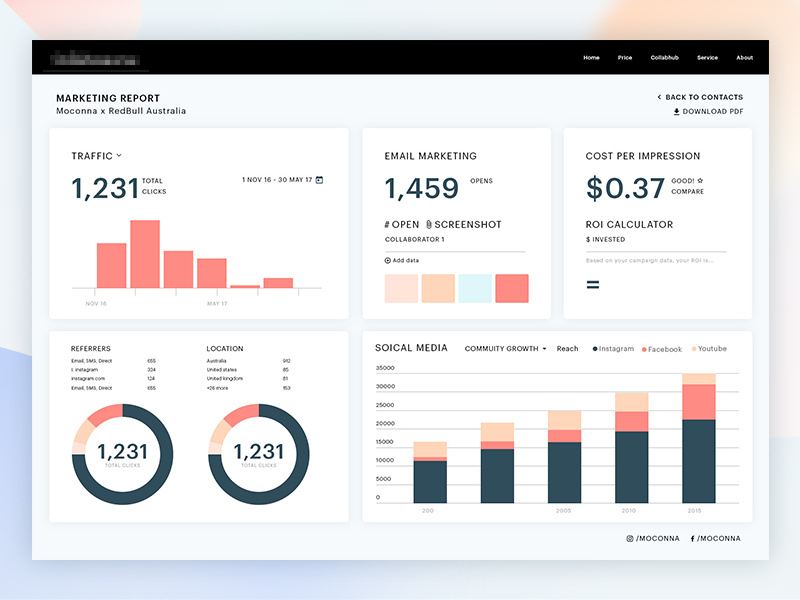Click the 'United kingdom' location row
Viewport: 800px width, 600px height.
click(x=248, y=379)
